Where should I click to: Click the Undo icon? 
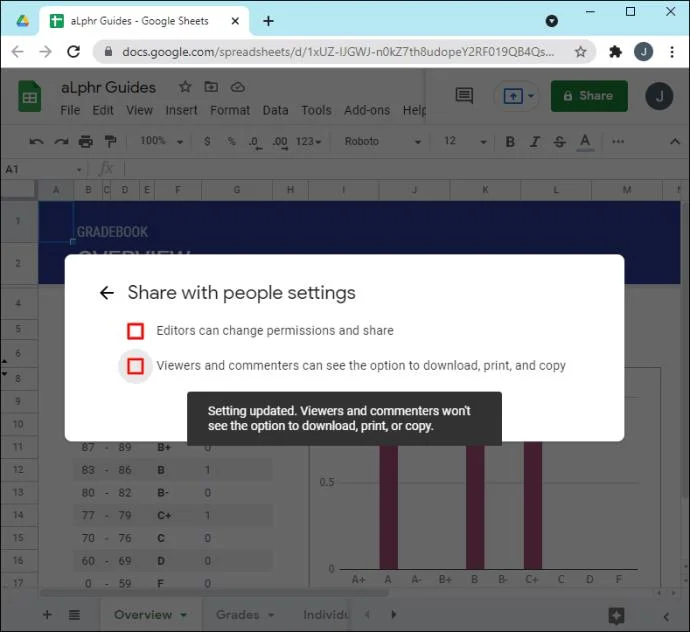(36, 142)
